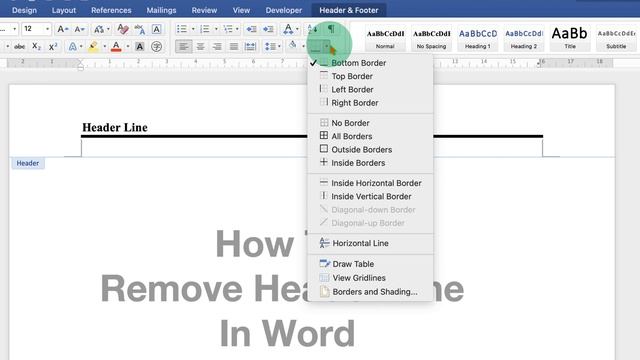Apply strikethrough abc formatting
Viewport: 640px width, 360px height.
19,47
